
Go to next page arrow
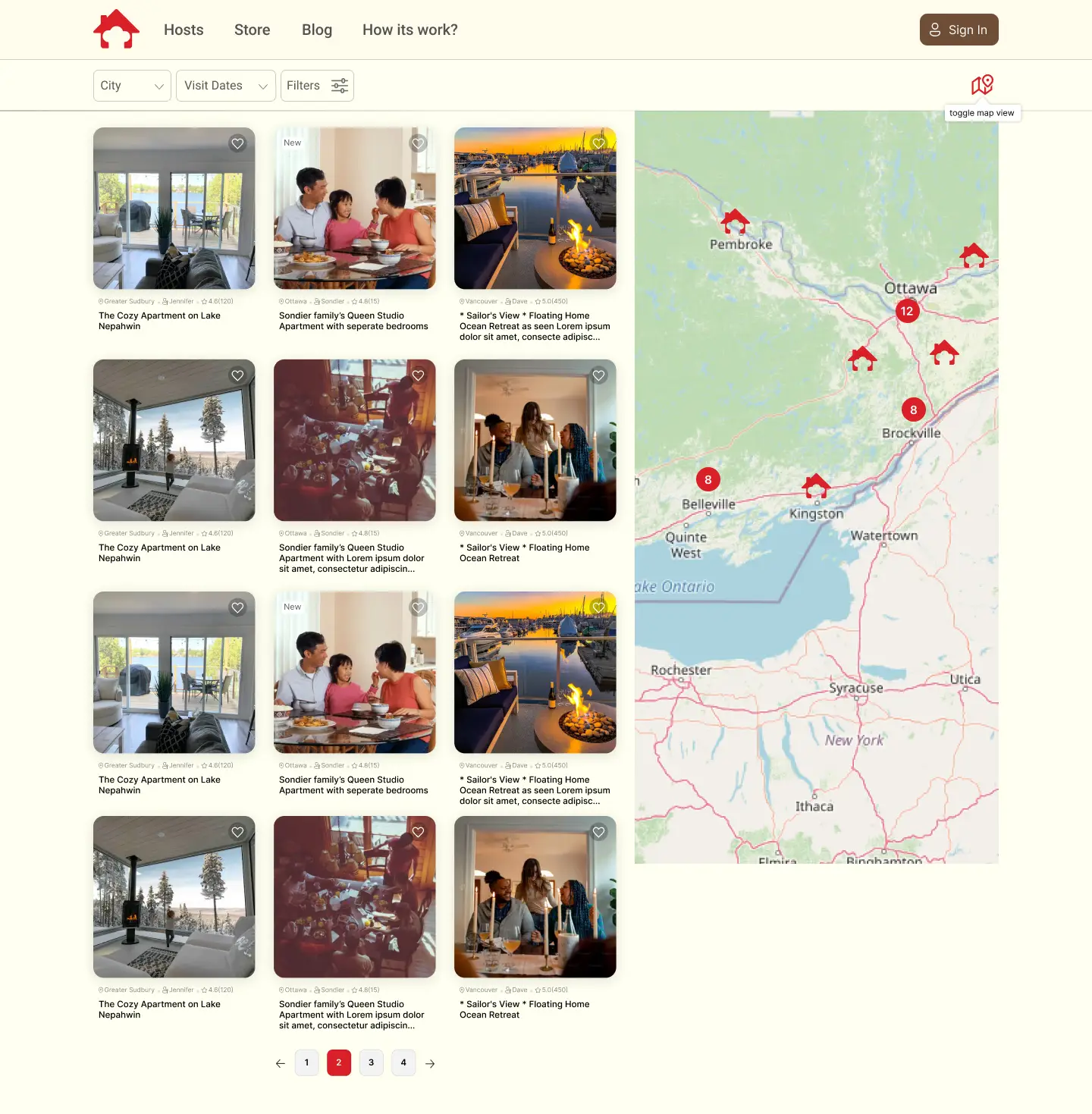pyautogui.click(x=430, y=1063)
